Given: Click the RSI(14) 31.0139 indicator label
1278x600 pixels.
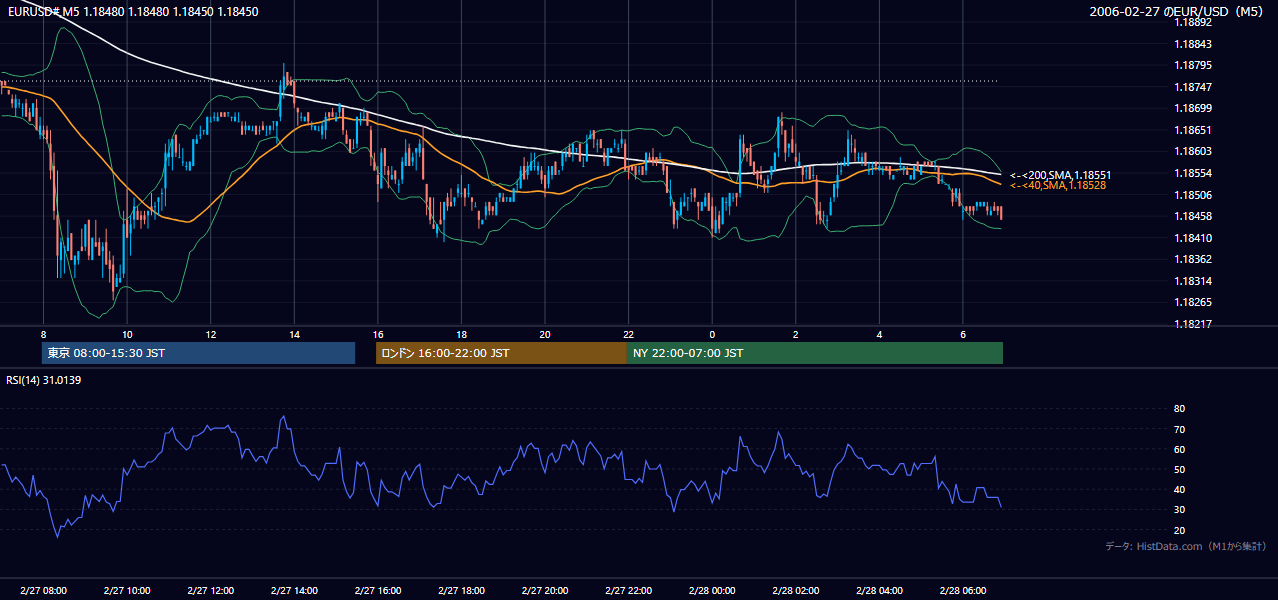Looking at the screenshot, I should click(44, 380).
